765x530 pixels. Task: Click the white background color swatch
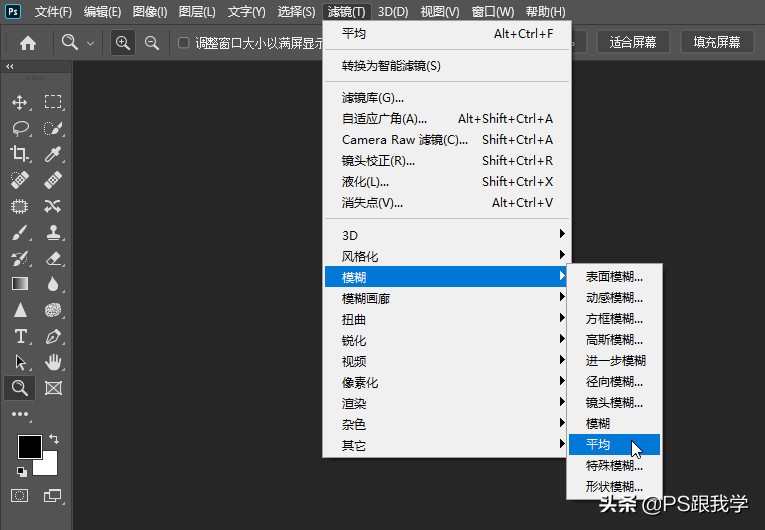[49, 466]
